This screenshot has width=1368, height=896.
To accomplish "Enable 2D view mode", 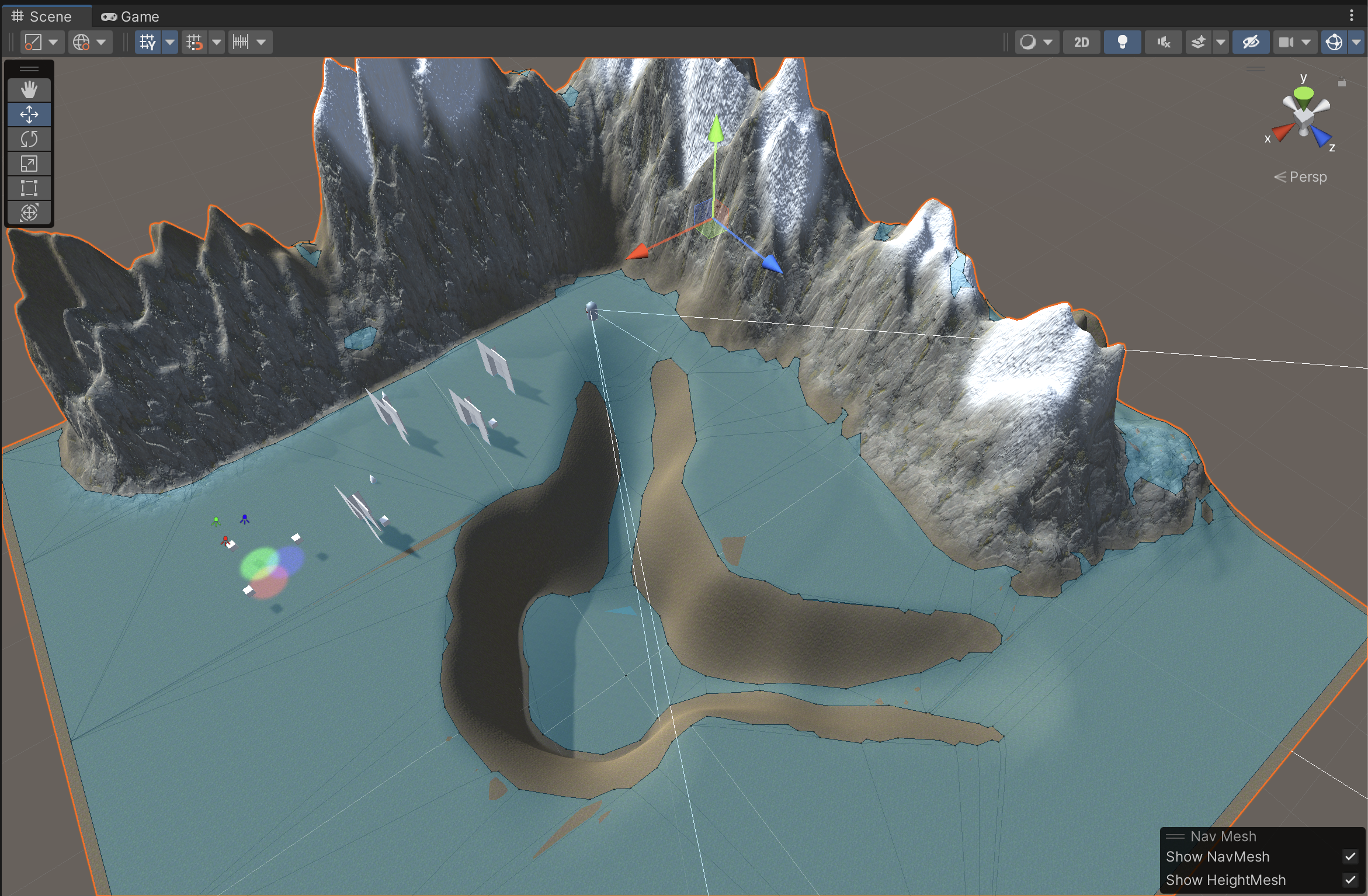I will [1081, 42].
